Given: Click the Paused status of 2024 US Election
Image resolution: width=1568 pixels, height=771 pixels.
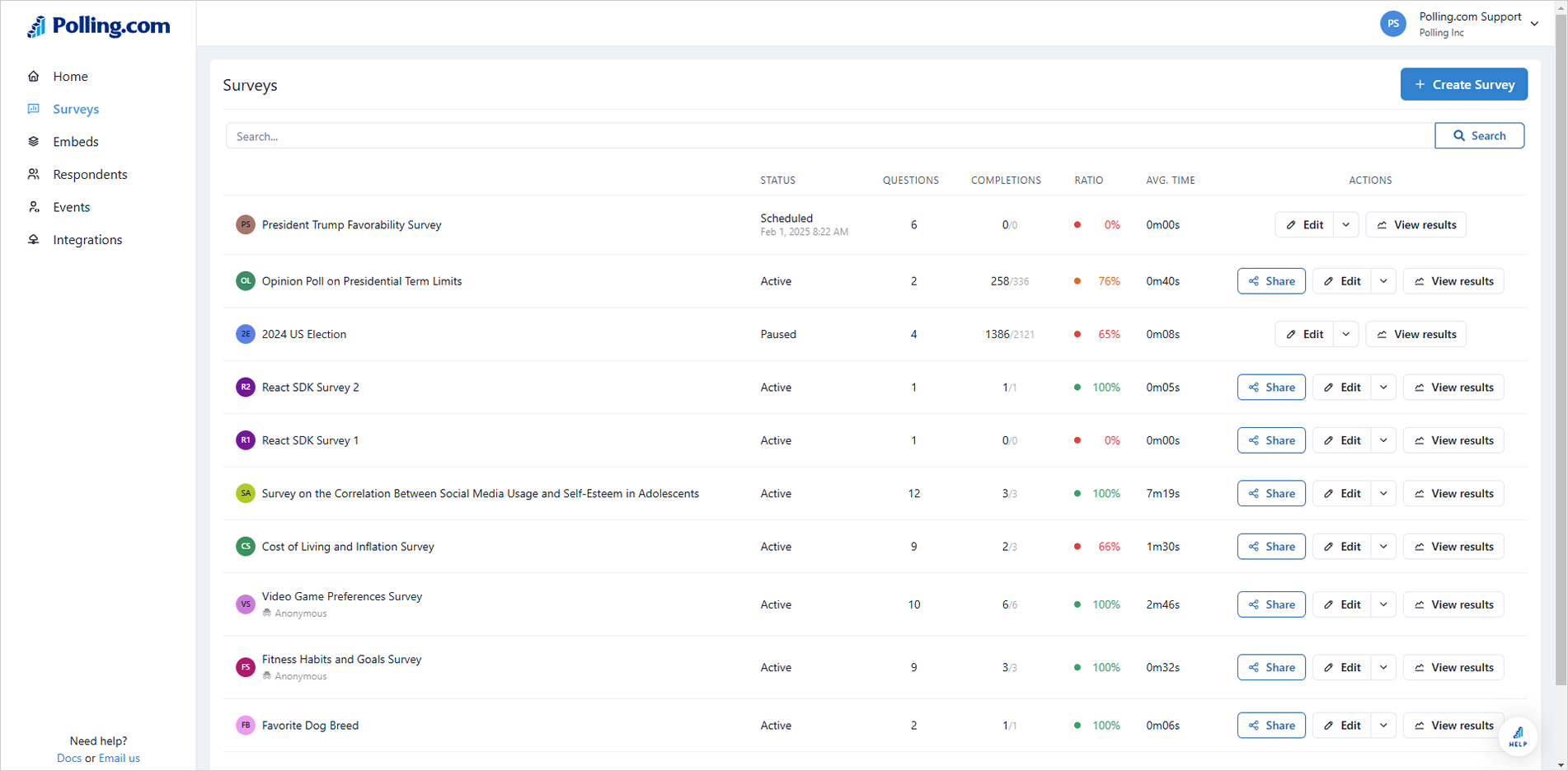Looking at the screenshot, I should click(x=778, y=334).
